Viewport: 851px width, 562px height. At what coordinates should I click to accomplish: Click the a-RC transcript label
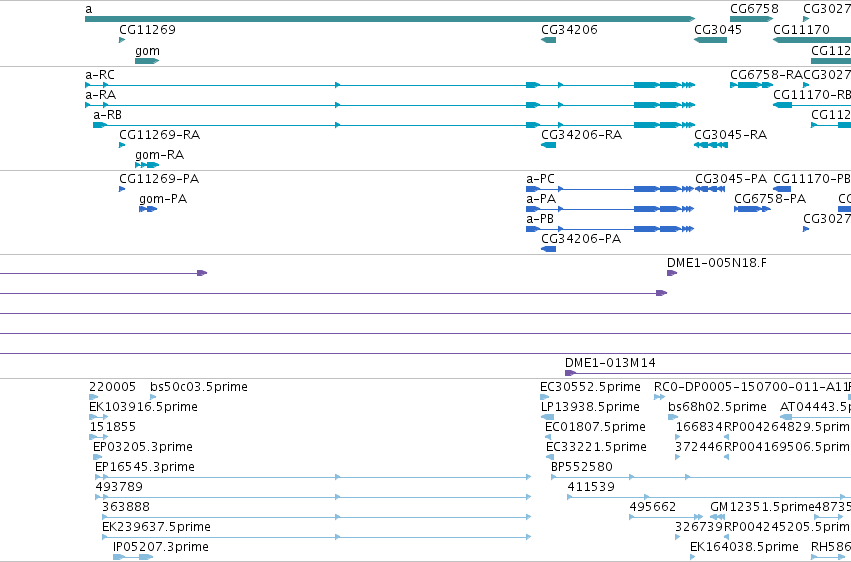coord(100,75)
